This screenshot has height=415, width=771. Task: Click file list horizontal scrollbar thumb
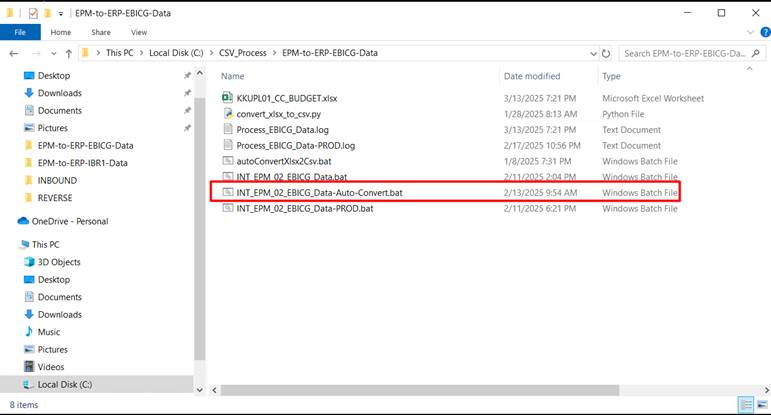pos(419,390)
